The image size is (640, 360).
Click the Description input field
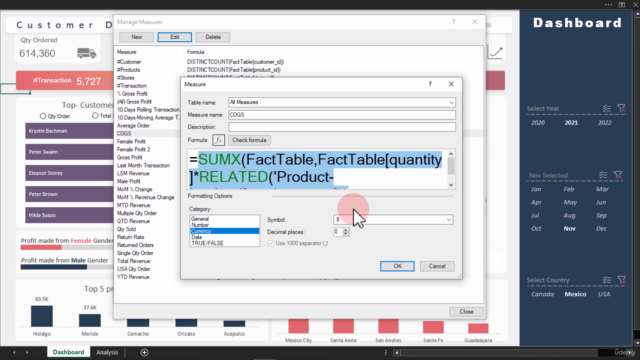[342, 127]
